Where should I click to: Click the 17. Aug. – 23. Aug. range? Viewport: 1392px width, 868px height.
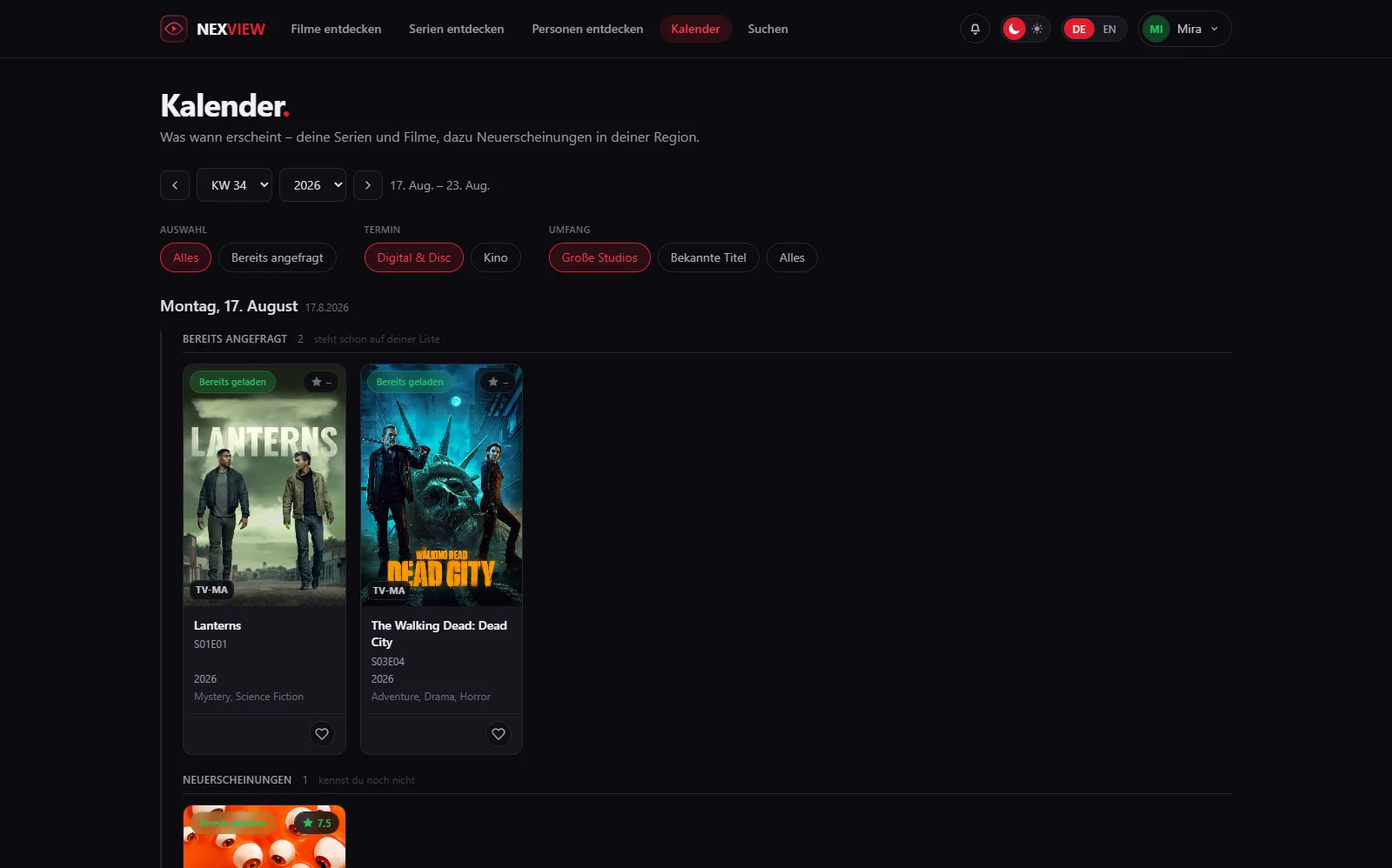click(x=439, y=185)
